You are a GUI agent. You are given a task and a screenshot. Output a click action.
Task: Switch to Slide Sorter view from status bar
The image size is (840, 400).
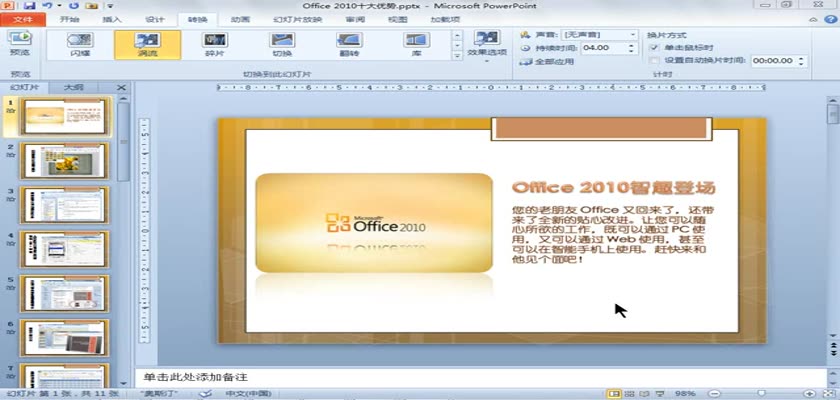pos(630,394)
